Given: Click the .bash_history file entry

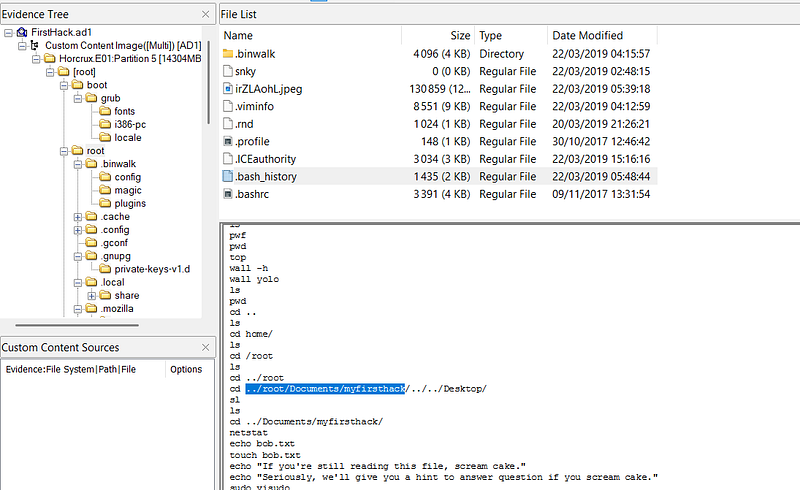Looking at the screenshot, I should click(265, 176).
